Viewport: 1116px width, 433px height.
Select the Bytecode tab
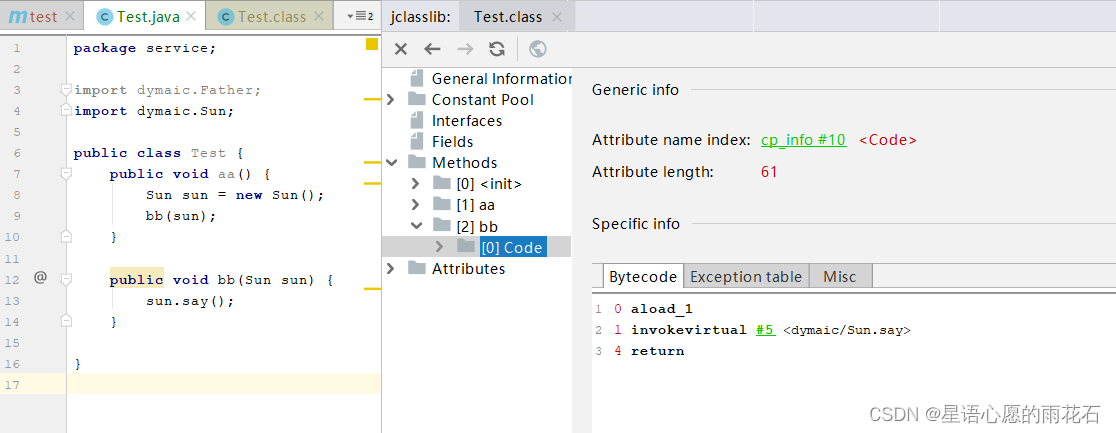tap(643, 276)
